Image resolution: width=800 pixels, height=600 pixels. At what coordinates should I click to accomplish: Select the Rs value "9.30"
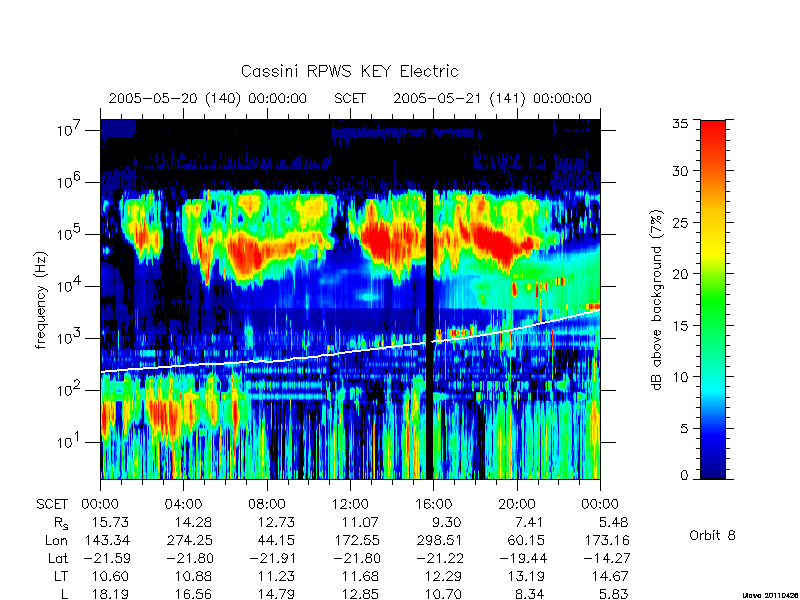point(446,522)
